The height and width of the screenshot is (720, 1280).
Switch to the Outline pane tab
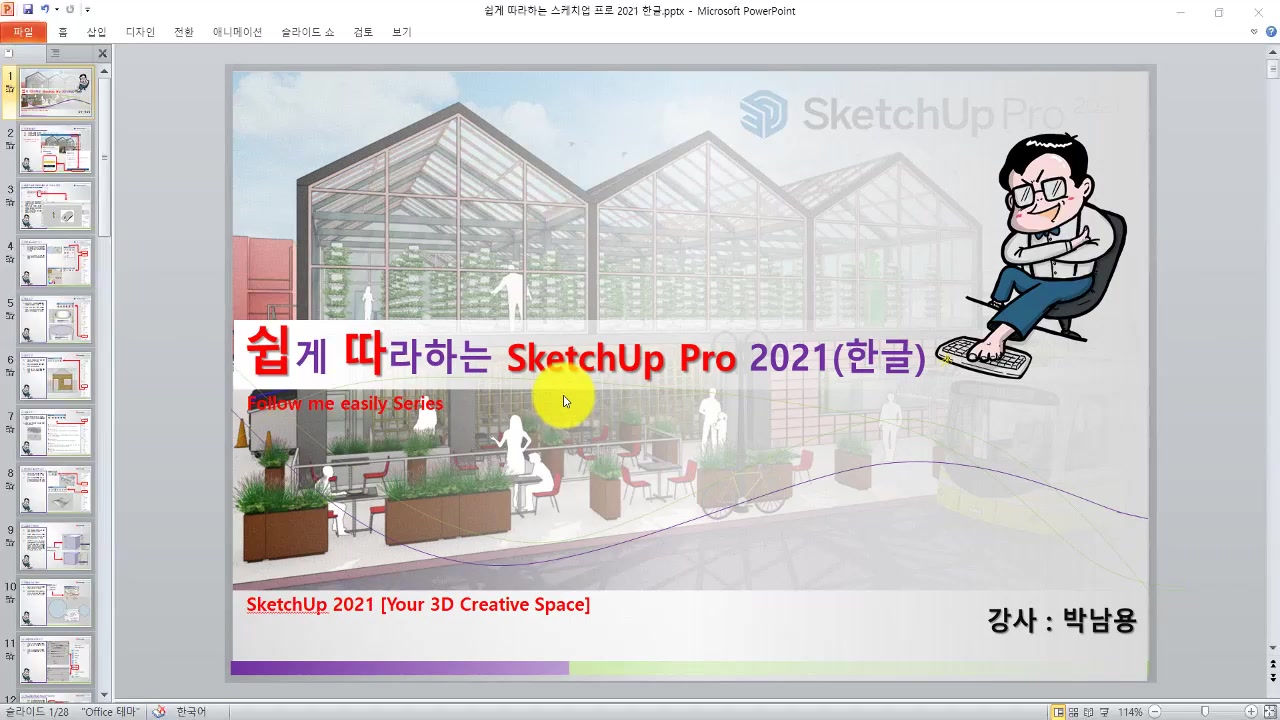(55, 53)
